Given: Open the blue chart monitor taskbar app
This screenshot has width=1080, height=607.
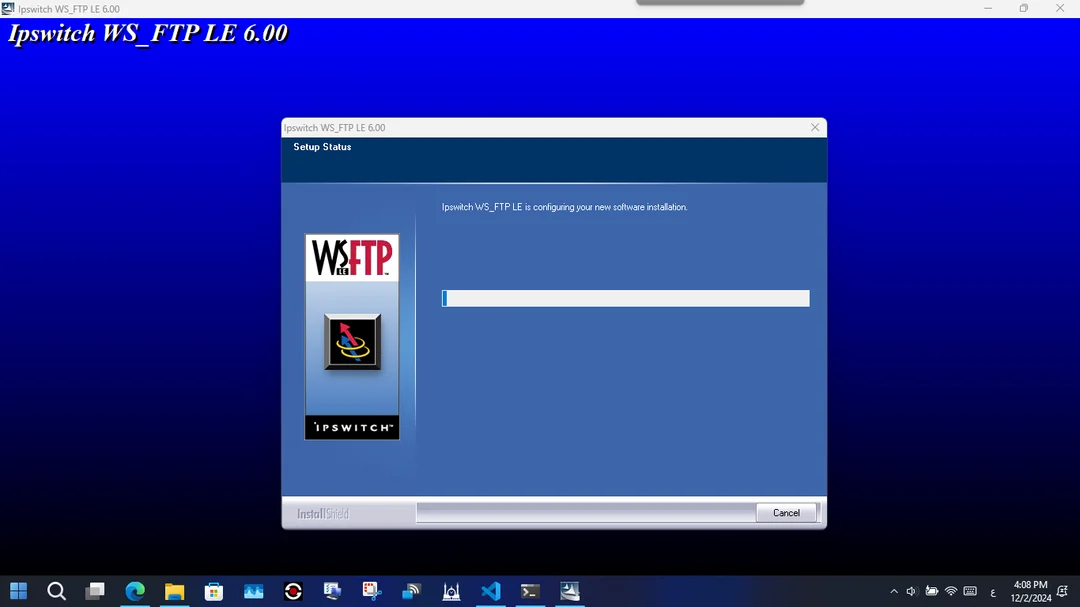Looking at the screenshot, I should tap(253, 591).
